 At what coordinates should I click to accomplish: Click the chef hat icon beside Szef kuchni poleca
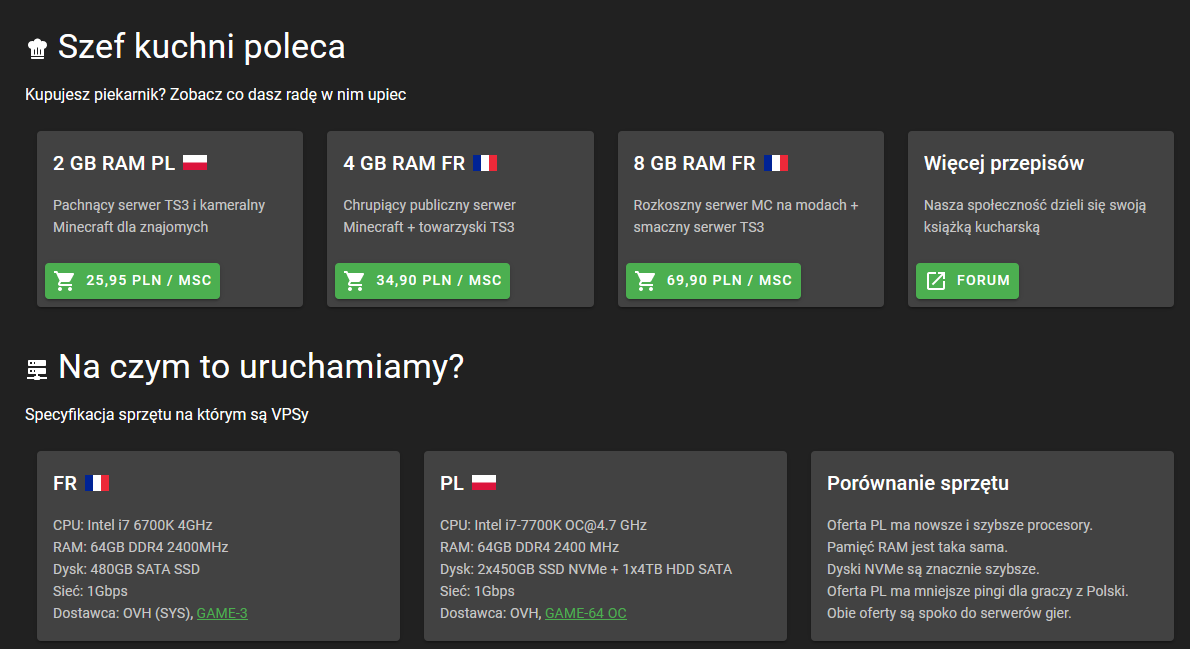(x=37, y=49)
